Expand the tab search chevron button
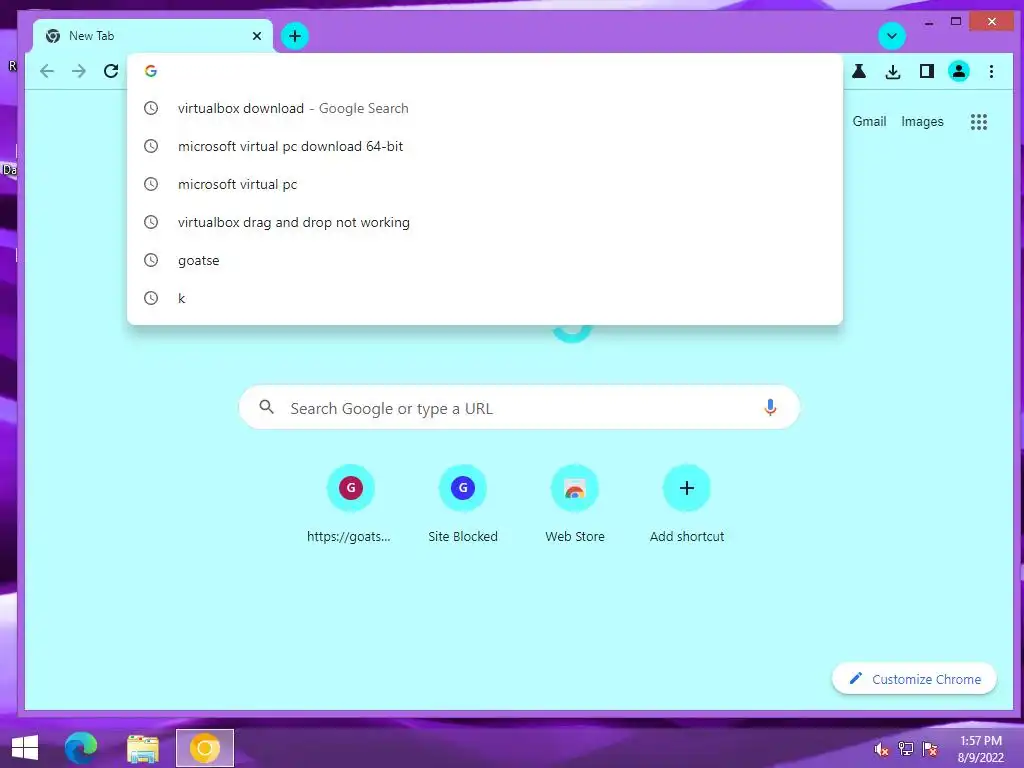 coord(891,36)
